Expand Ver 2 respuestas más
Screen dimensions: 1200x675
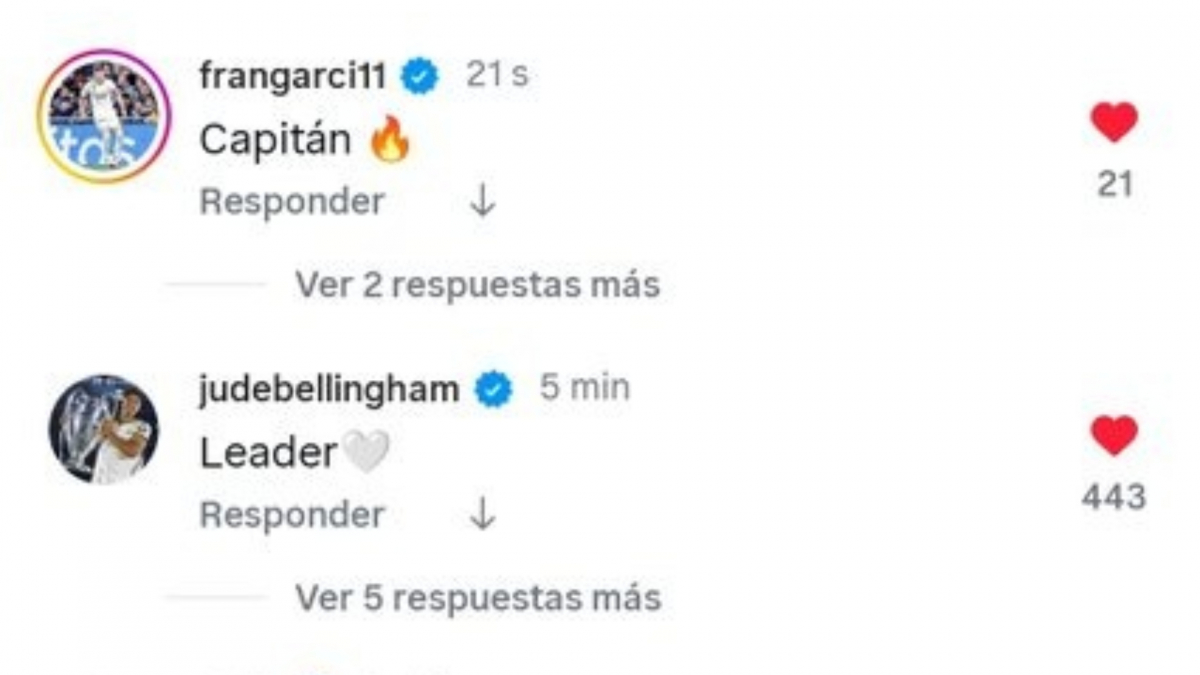(477, 285)
